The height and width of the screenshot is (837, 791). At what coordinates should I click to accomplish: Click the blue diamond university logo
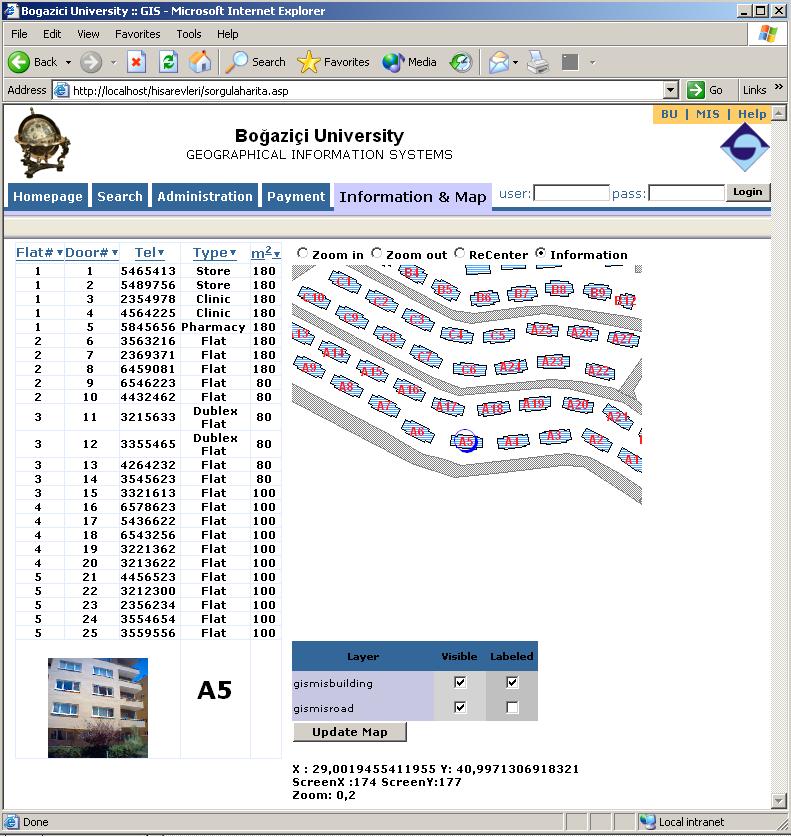coord(745,147)
